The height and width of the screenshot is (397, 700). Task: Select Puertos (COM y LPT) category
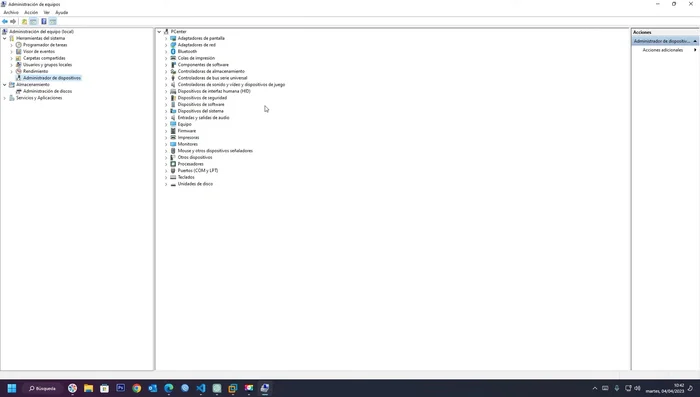click(x=198, y=171)
